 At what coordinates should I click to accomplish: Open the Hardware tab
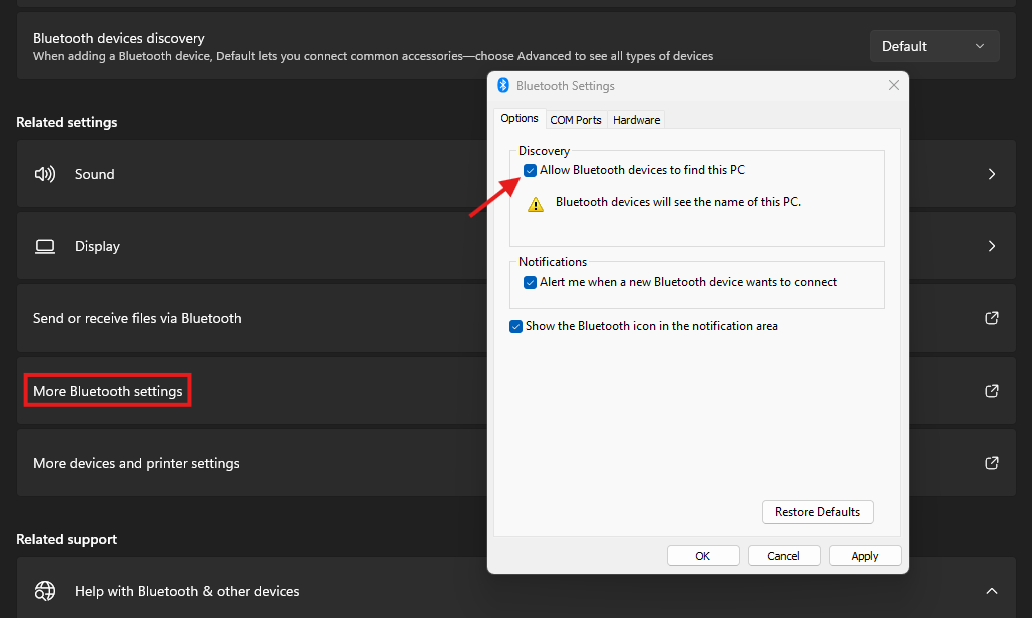click(x=636, y=119)
